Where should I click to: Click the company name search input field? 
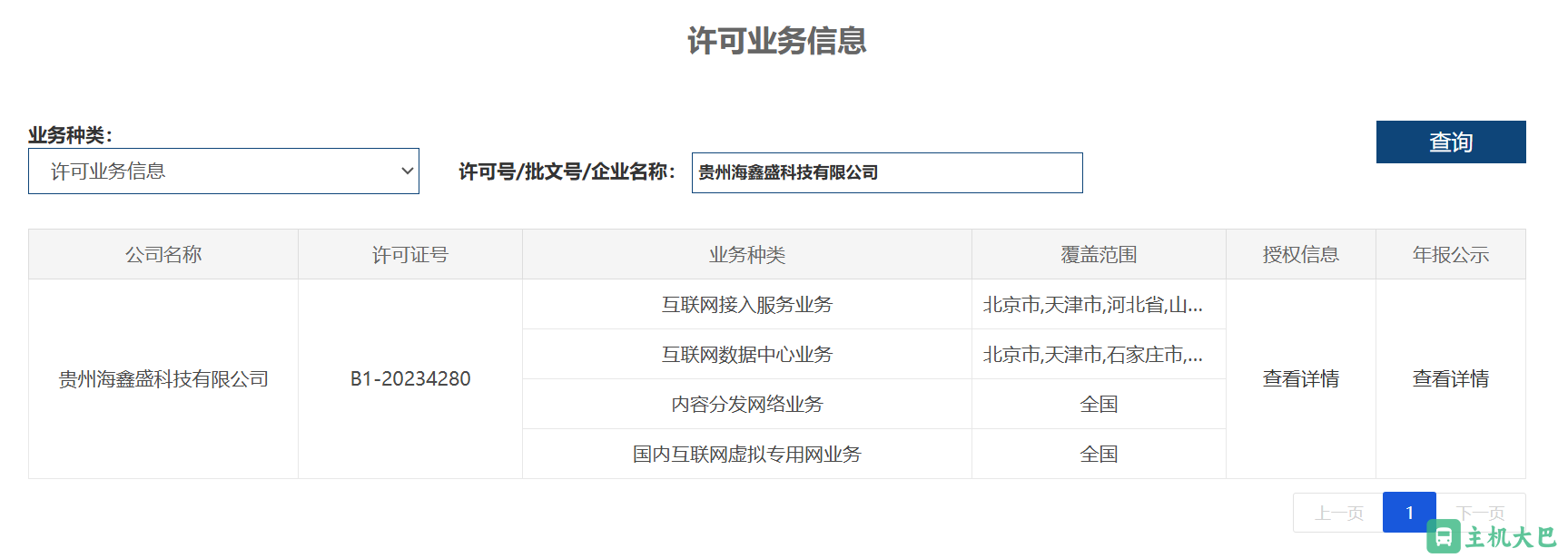tap(886, 172)
